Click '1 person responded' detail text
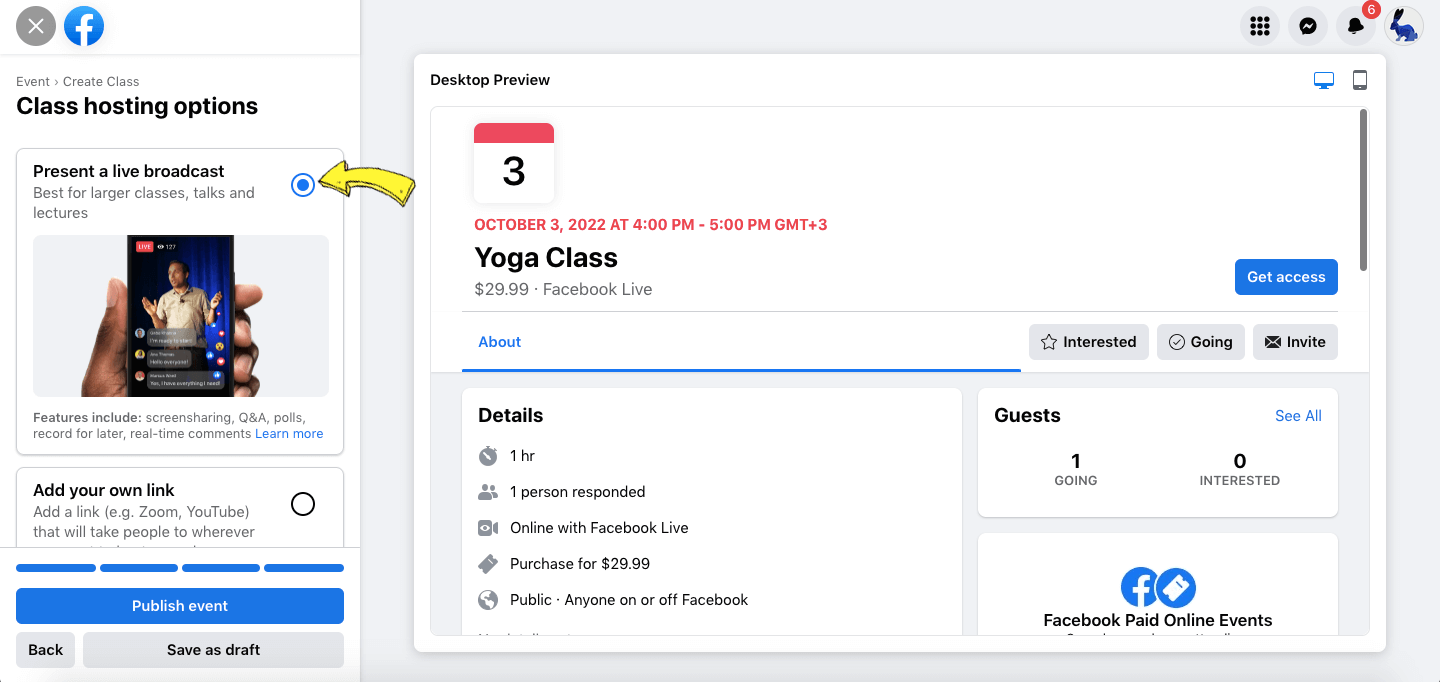This screenshot has height=682, width=1440. [x=578, y=492]
